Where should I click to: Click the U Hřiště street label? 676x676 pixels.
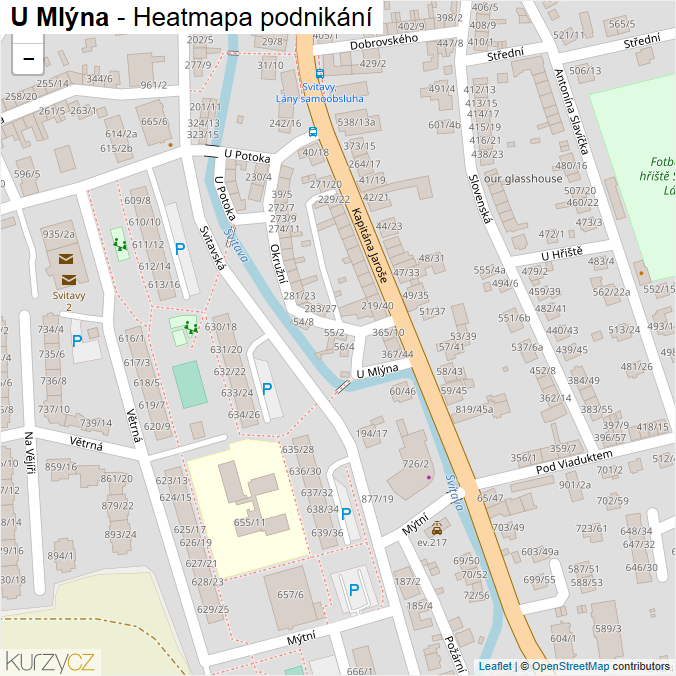(562, 254)
